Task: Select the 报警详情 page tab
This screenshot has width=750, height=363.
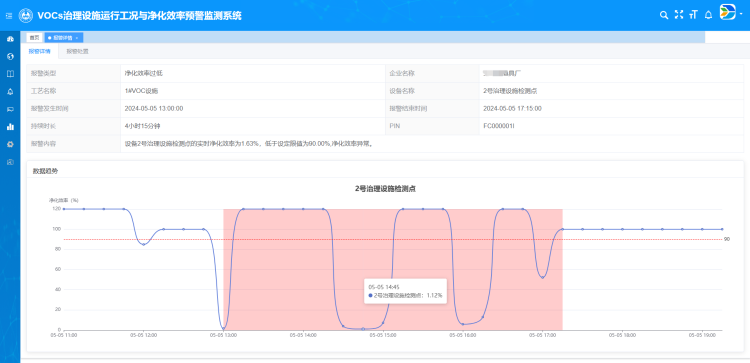Action: (x=63, y=37)
